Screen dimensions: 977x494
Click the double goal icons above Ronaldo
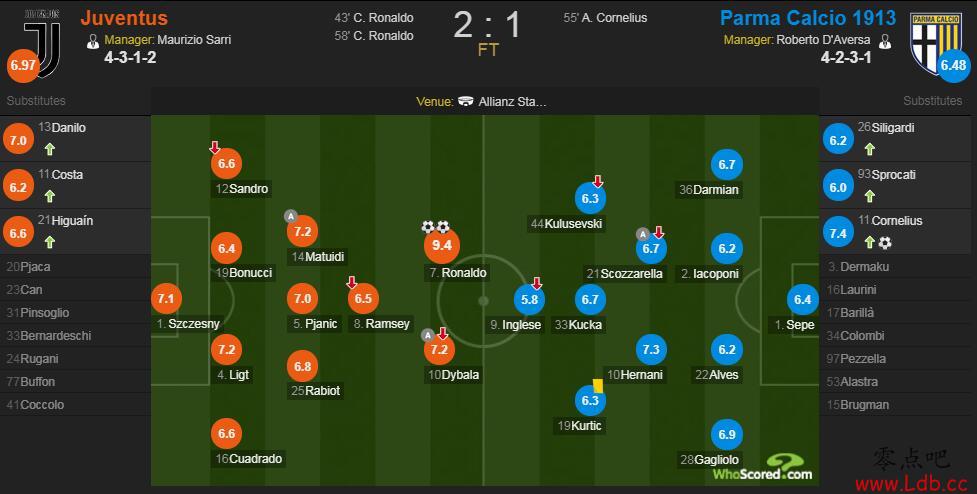pyautogui.click(x=435, y=227)
